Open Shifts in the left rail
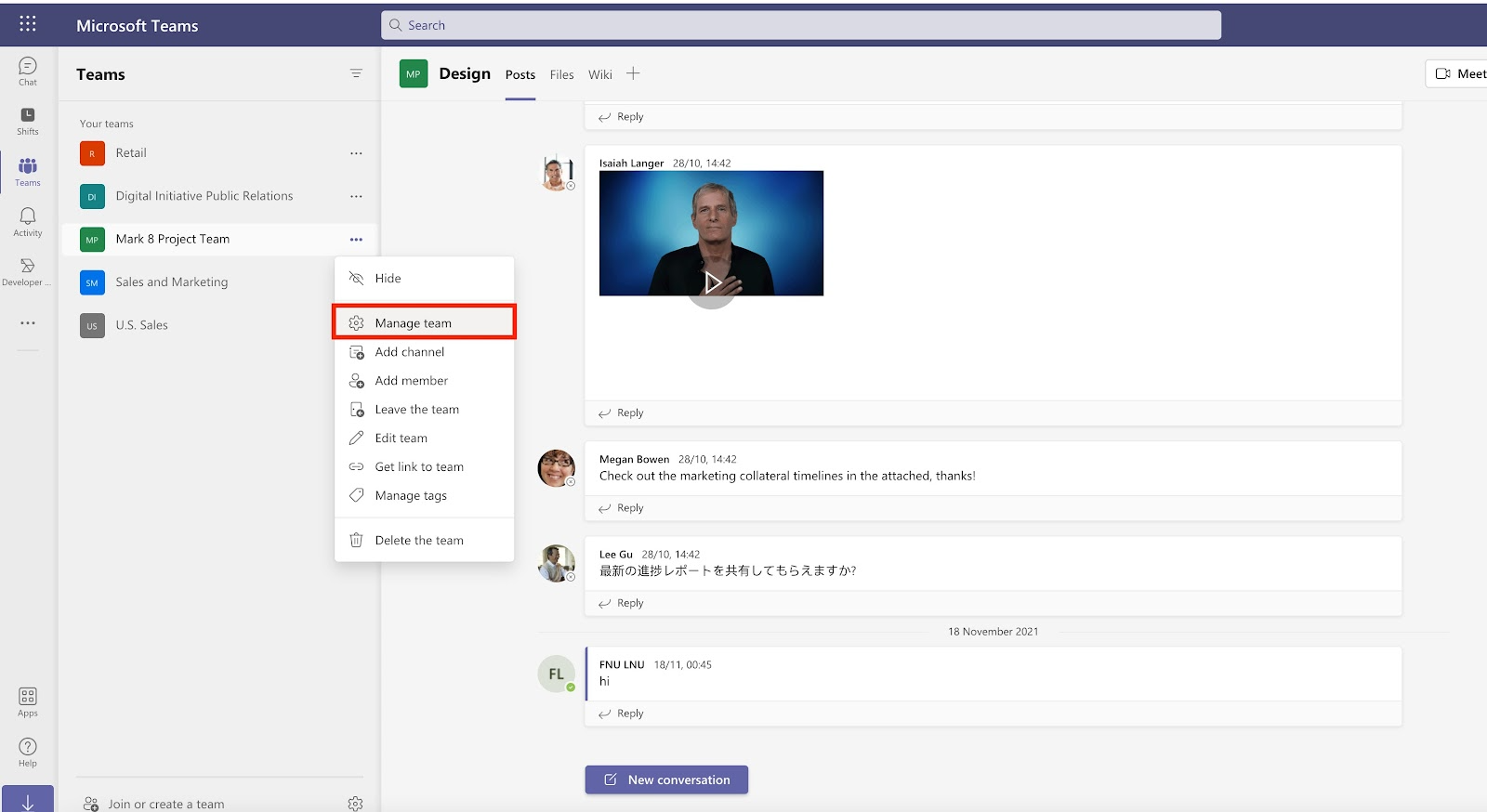Screen dimensions: 1487x812 28,121
